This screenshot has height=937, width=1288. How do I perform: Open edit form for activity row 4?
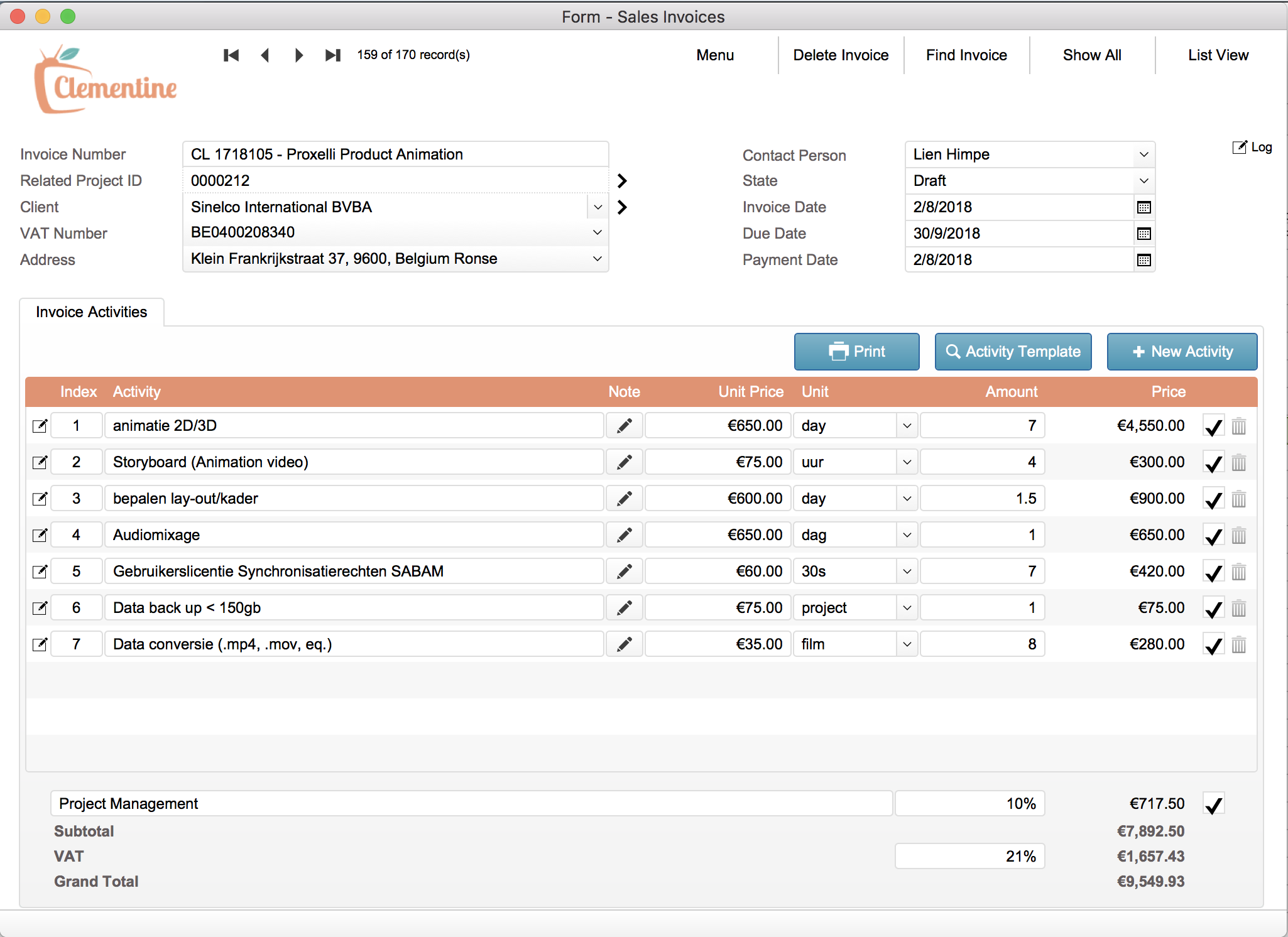[x=40, y=535]
